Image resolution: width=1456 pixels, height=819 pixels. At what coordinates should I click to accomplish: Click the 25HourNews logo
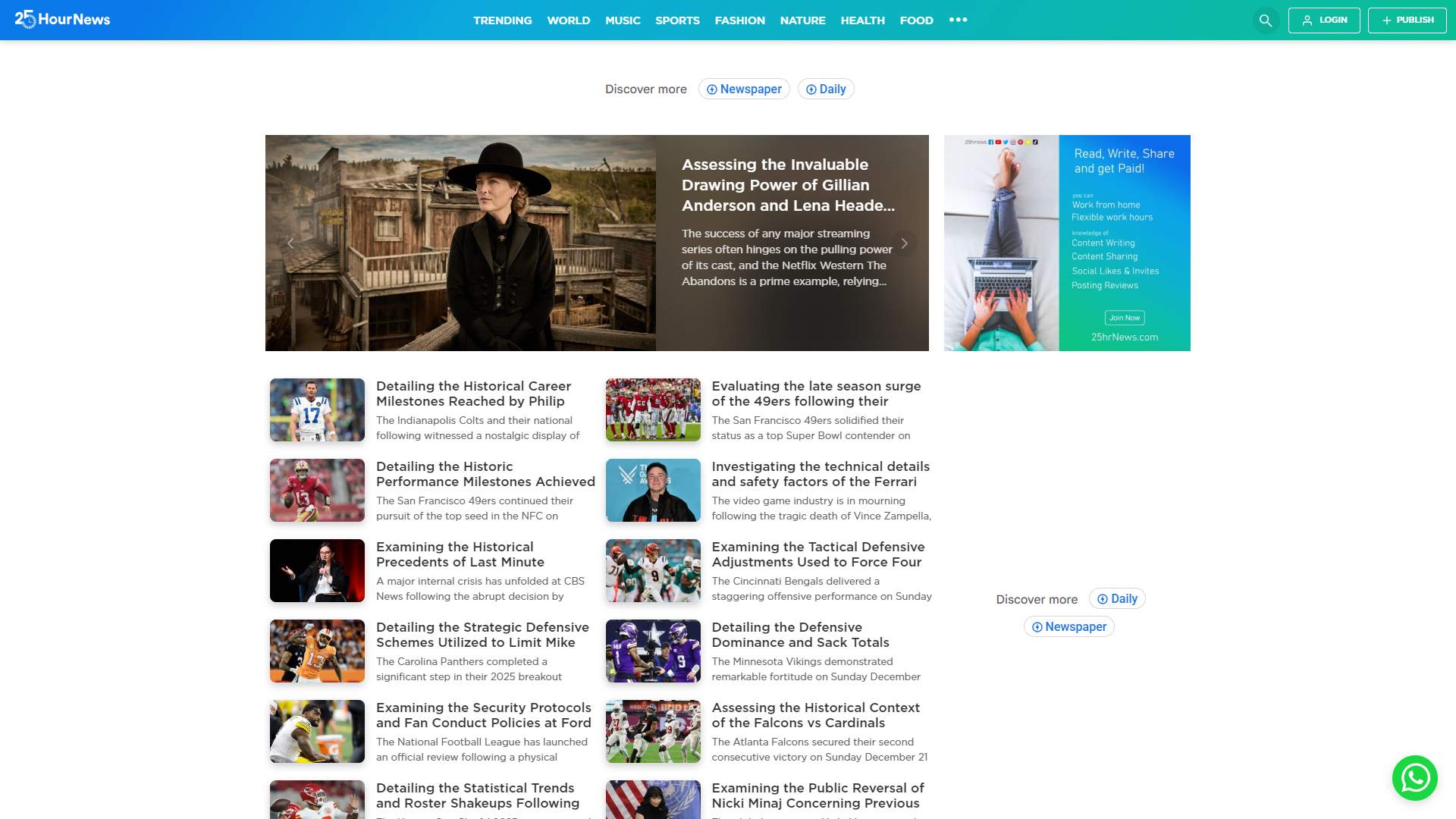click(x=63, y=20)
